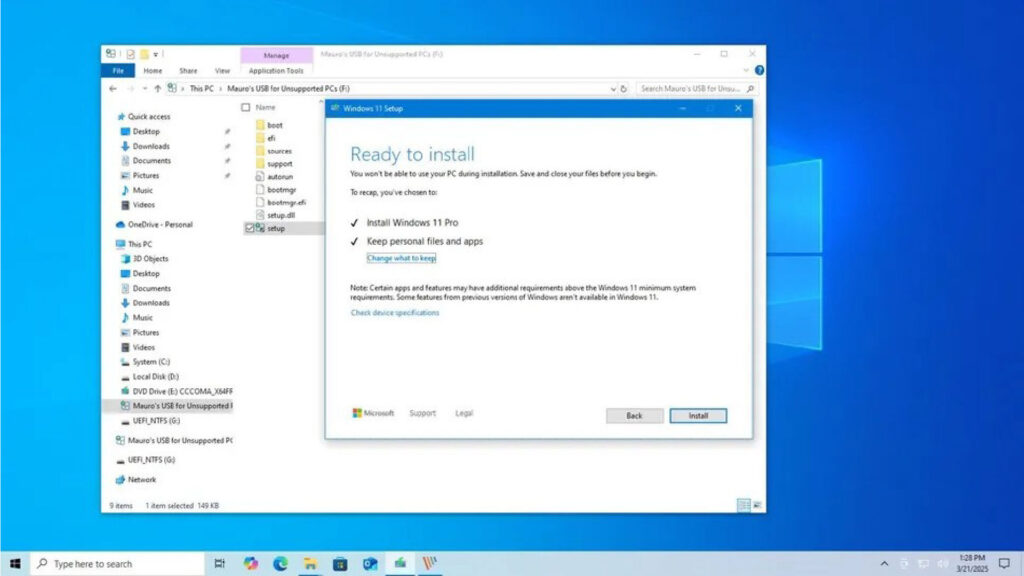
Task: Switch to the View ribbon tab
Action: pyautogui.click(x=222, y=71)
